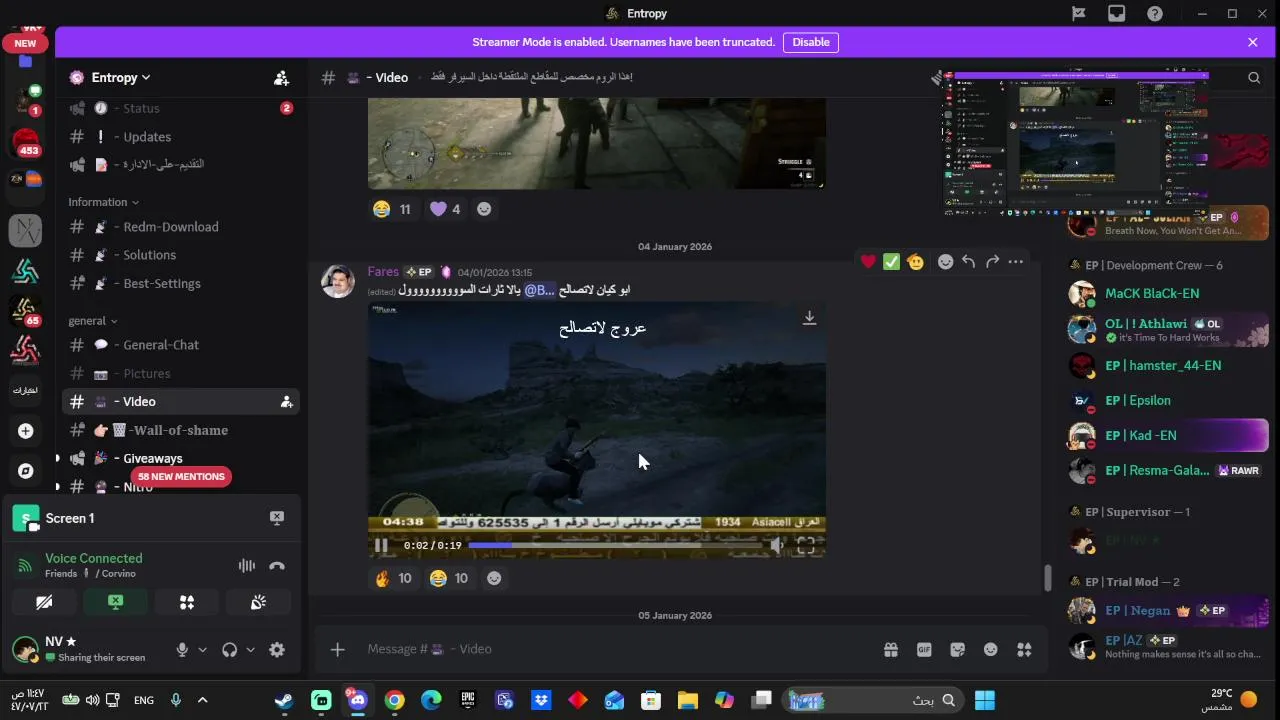Open the Pictures channel
Screen dimensions: 1280x720
click(x=181, y=374)
